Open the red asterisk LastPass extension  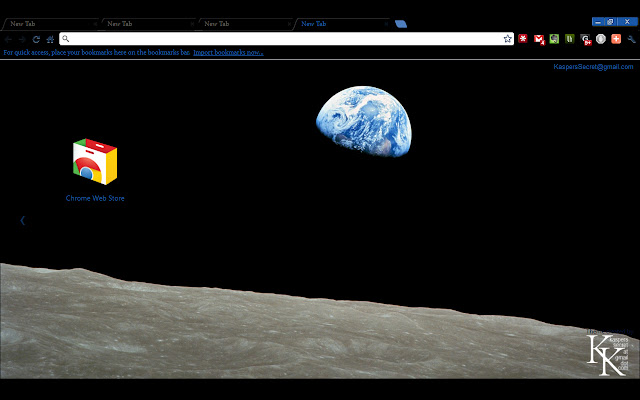coord(523,39)
